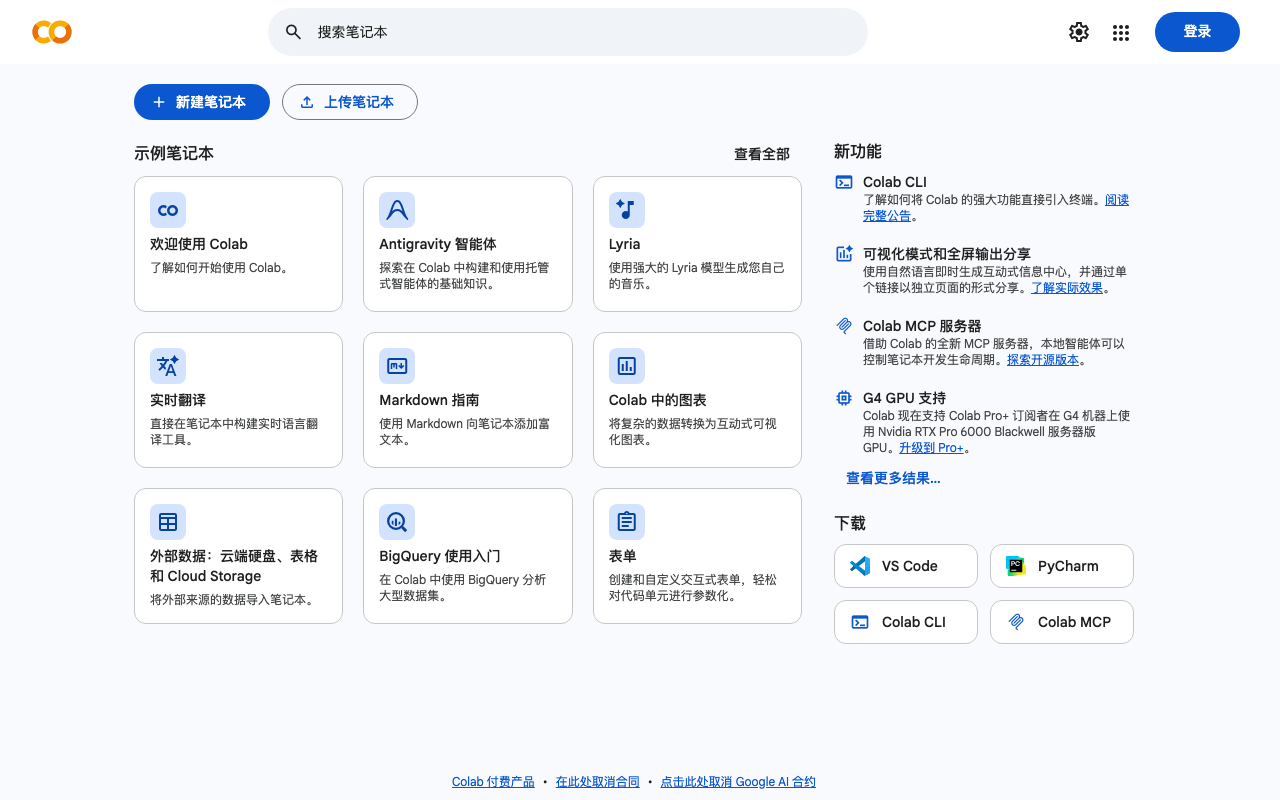This screenshot has width=1280, height=800.
Task: Click the Colab 中的图表 chart icon
Action: pyautogui.click(x=627, y=366)
